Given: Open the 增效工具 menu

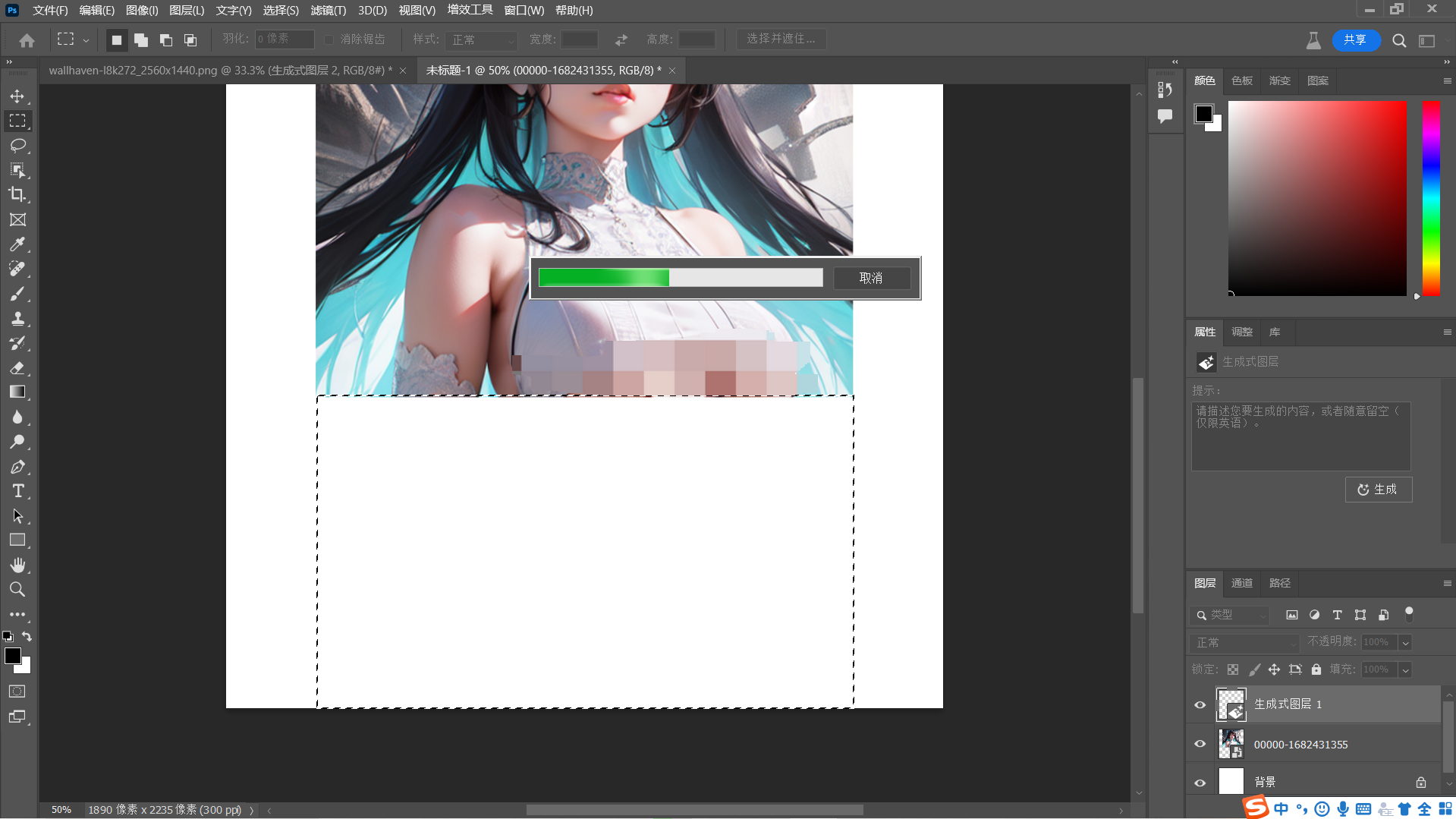Looking at the screenshot, I should coord(470,11).
